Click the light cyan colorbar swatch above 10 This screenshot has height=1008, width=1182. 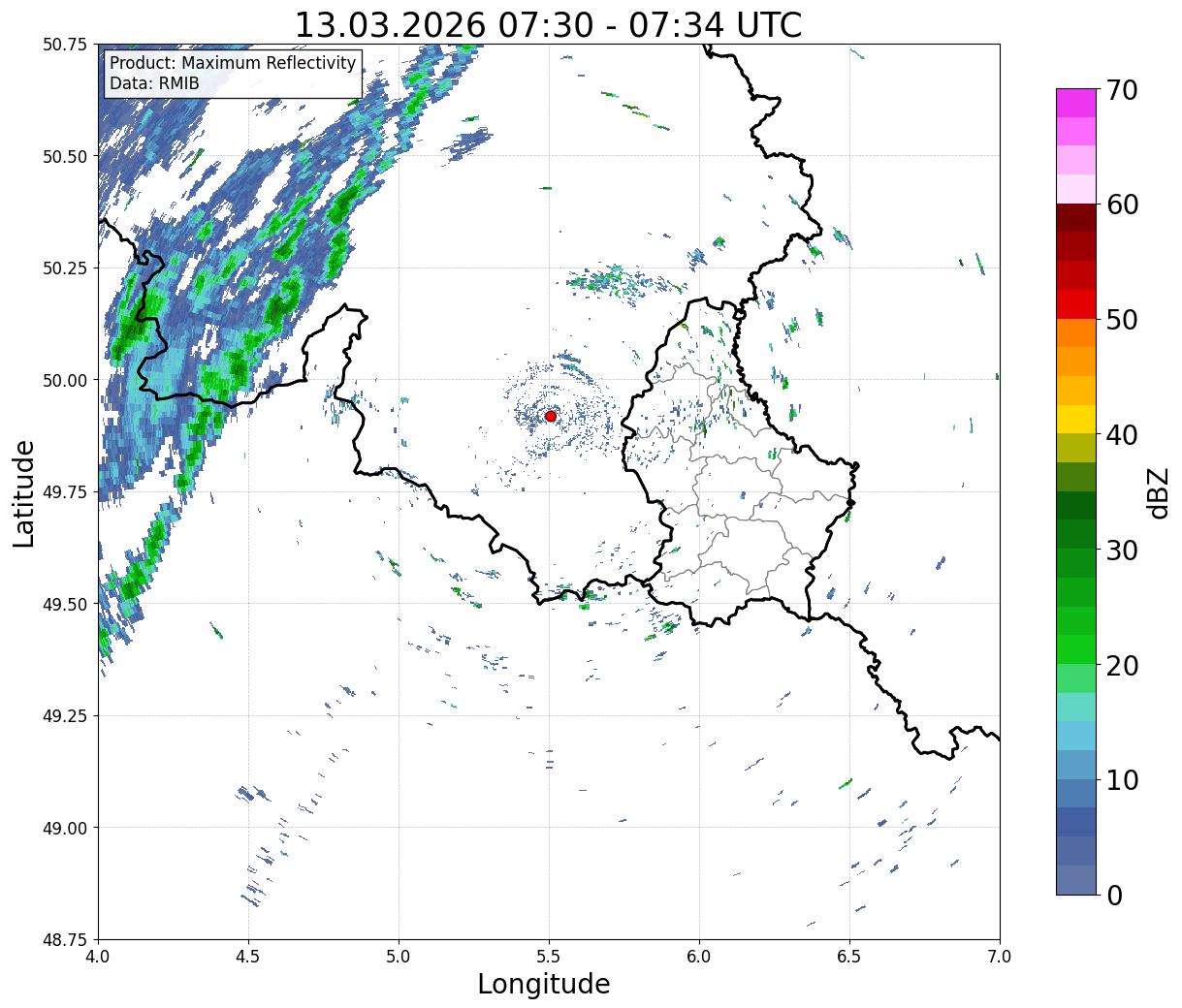click(x=1076, y=735)
